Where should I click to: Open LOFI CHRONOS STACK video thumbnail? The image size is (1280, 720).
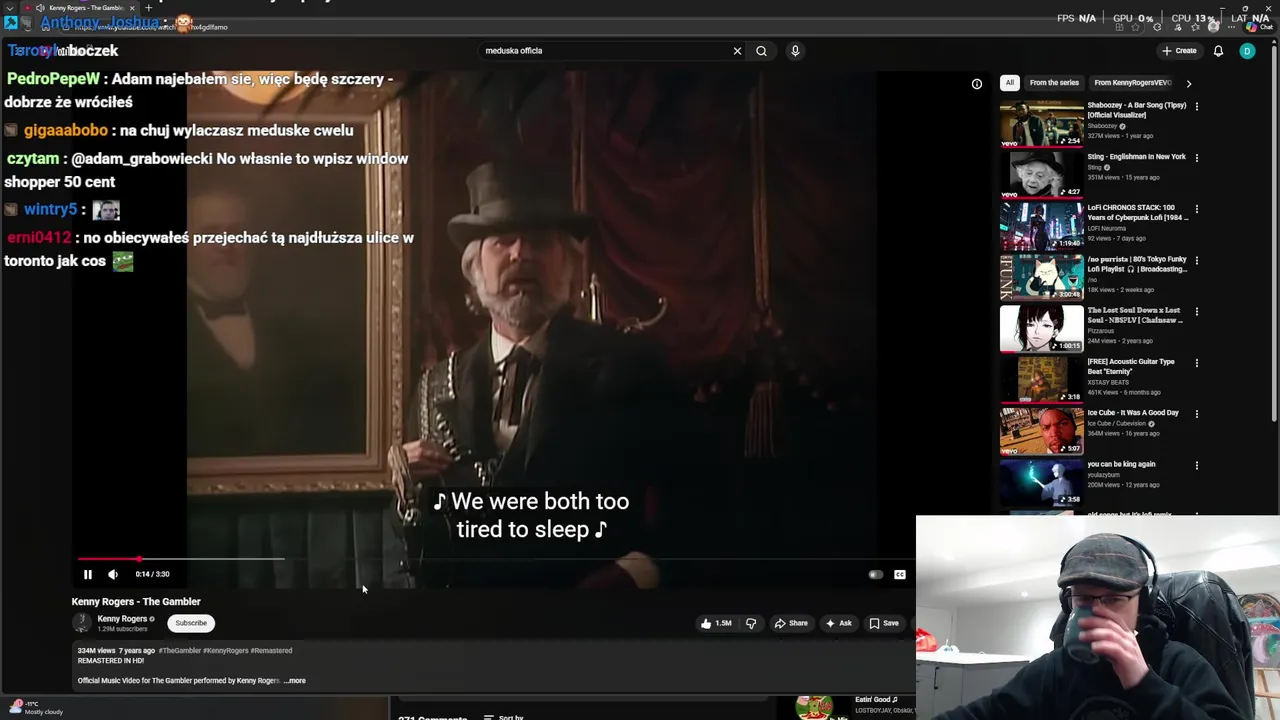coord(1041,225)
